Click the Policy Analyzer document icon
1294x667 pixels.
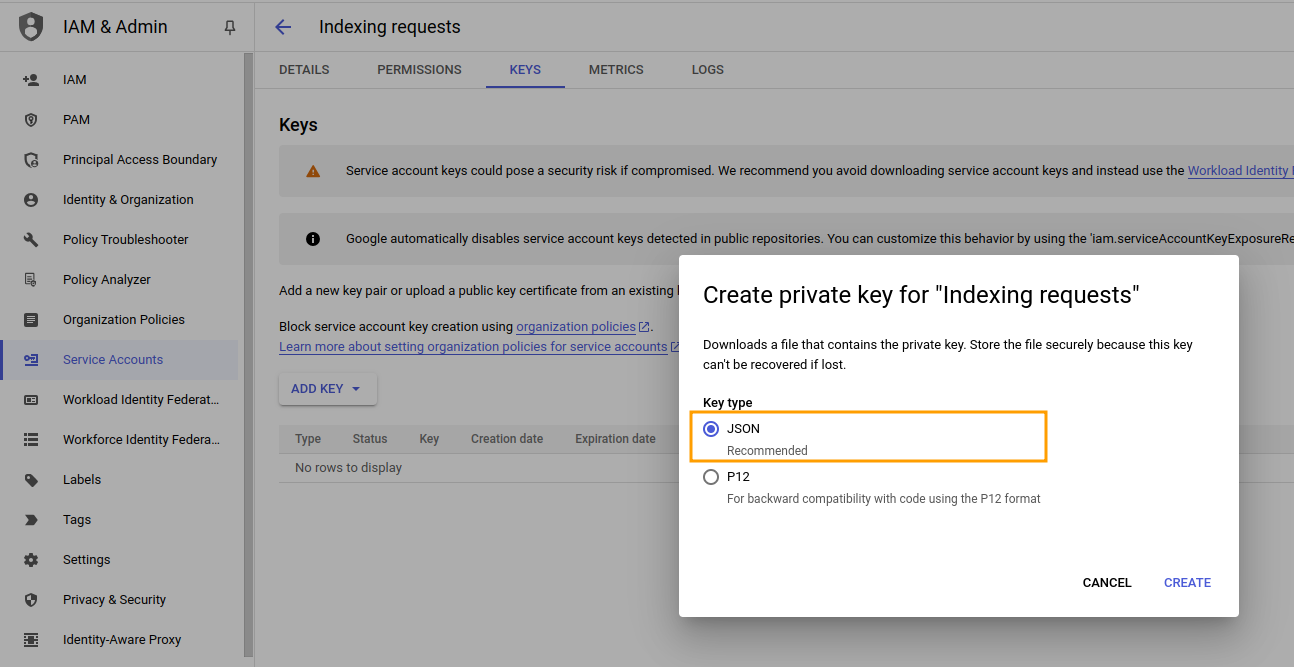[31, 279]
